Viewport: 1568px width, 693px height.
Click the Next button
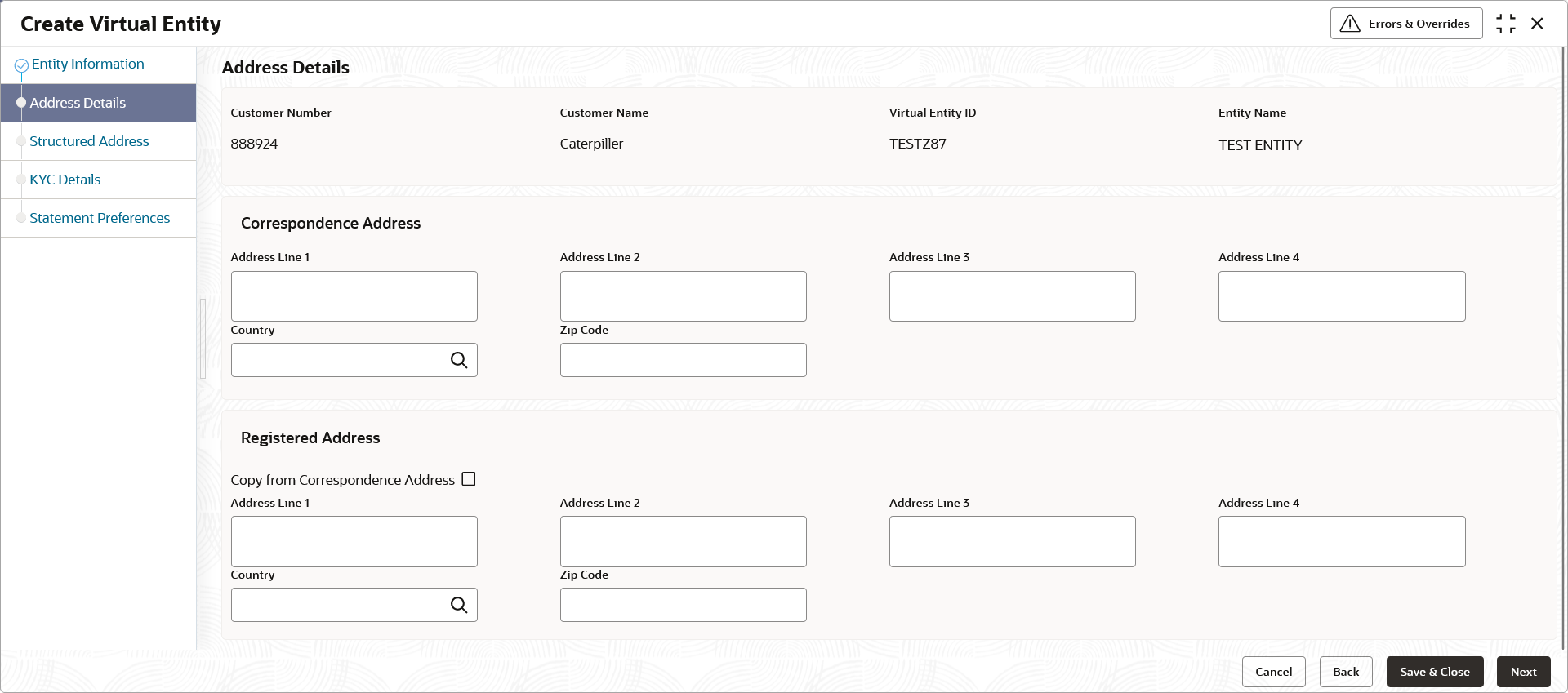[x=1523, y=672]
